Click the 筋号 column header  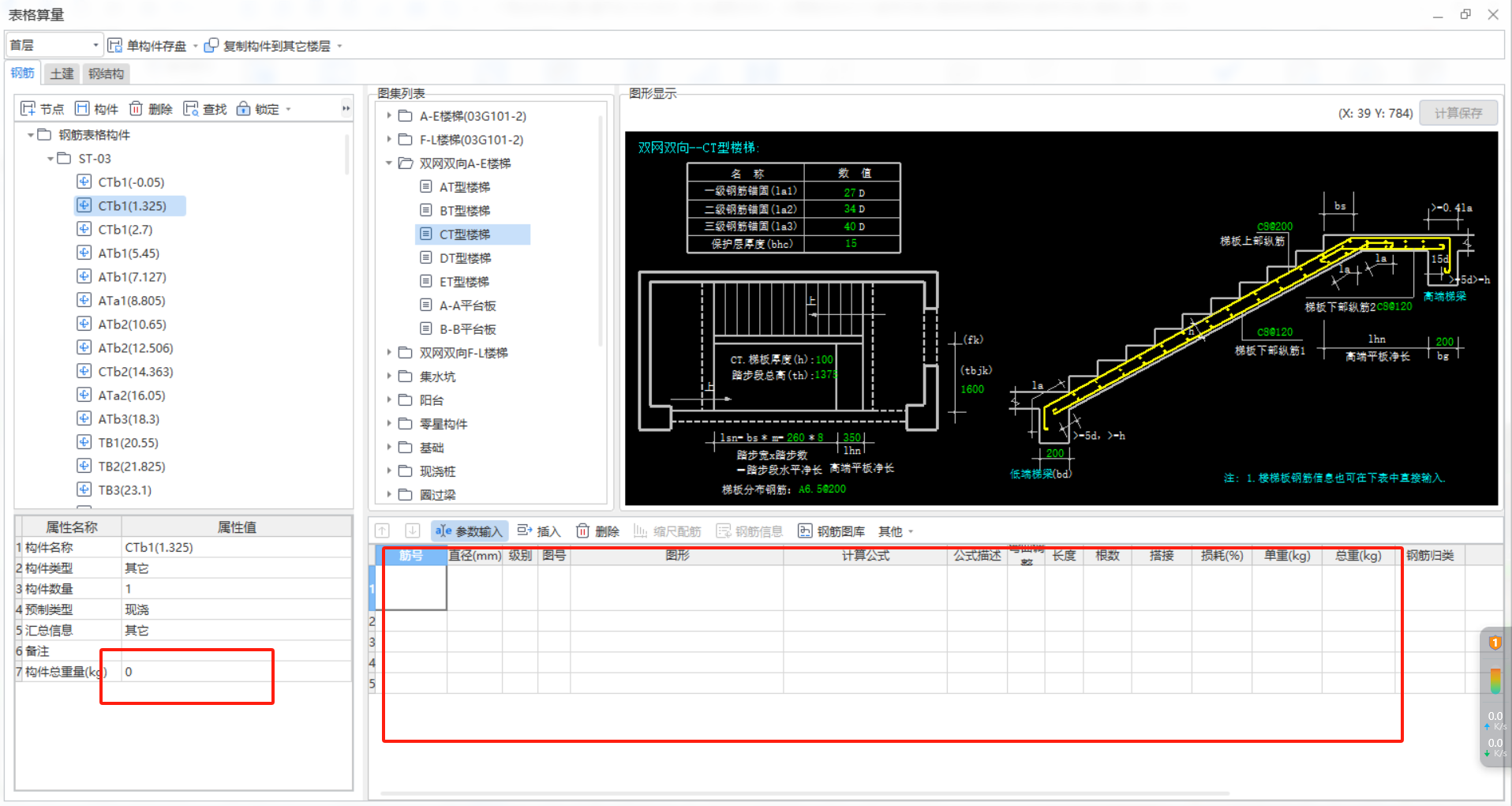pos(411,556)
